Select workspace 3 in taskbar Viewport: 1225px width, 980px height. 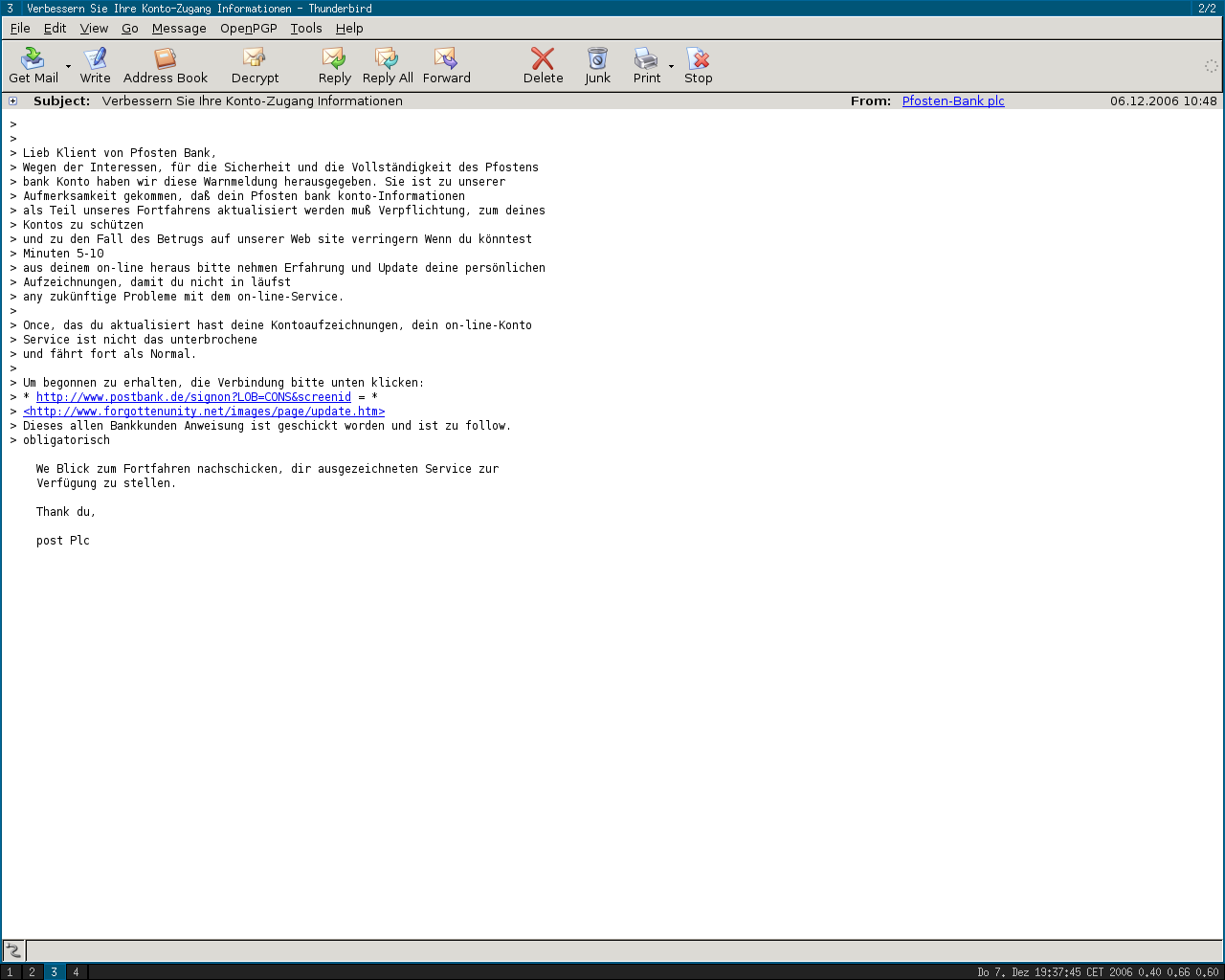[x=54, y=972]
